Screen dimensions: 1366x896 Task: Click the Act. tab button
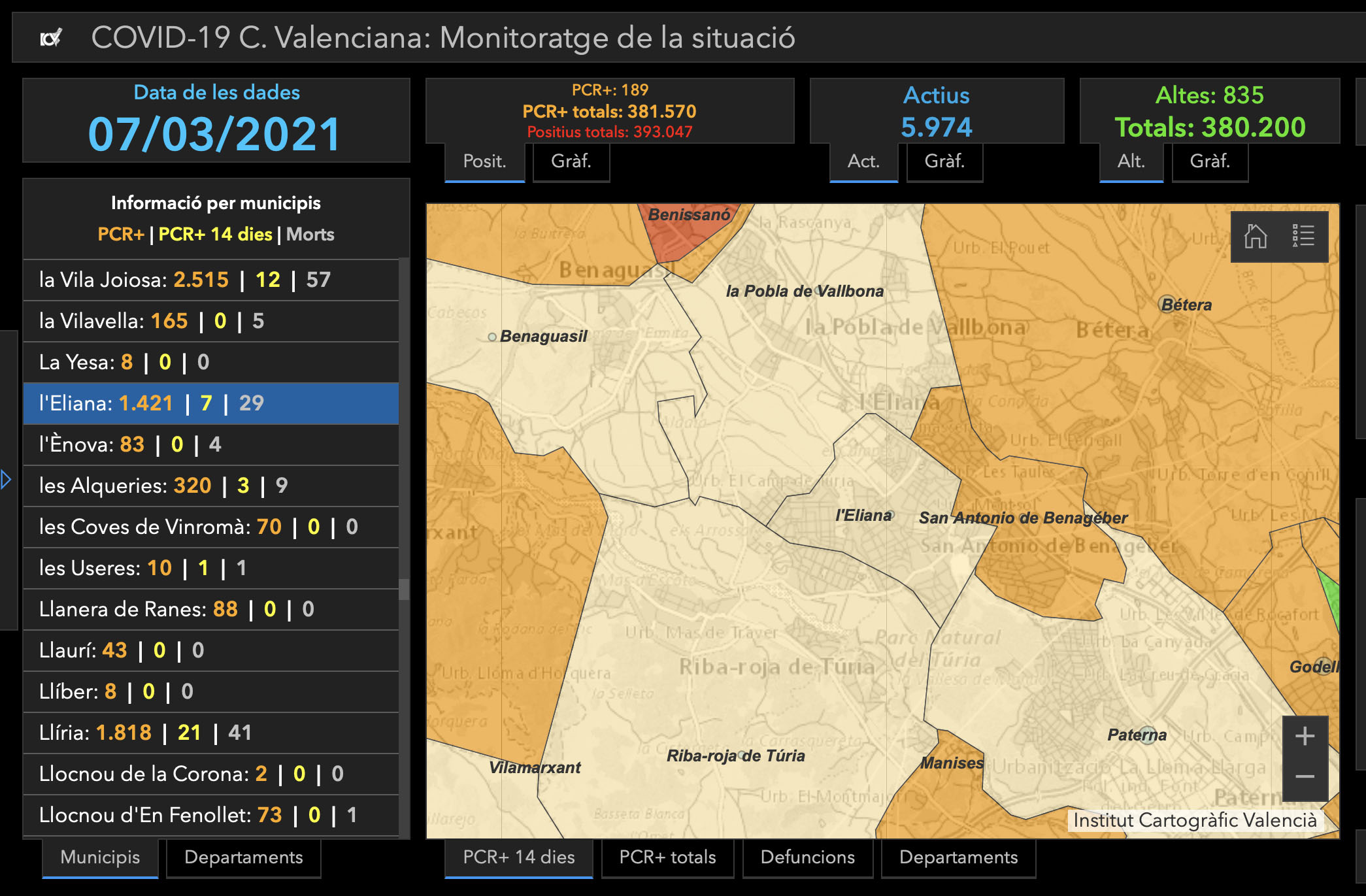863,161
